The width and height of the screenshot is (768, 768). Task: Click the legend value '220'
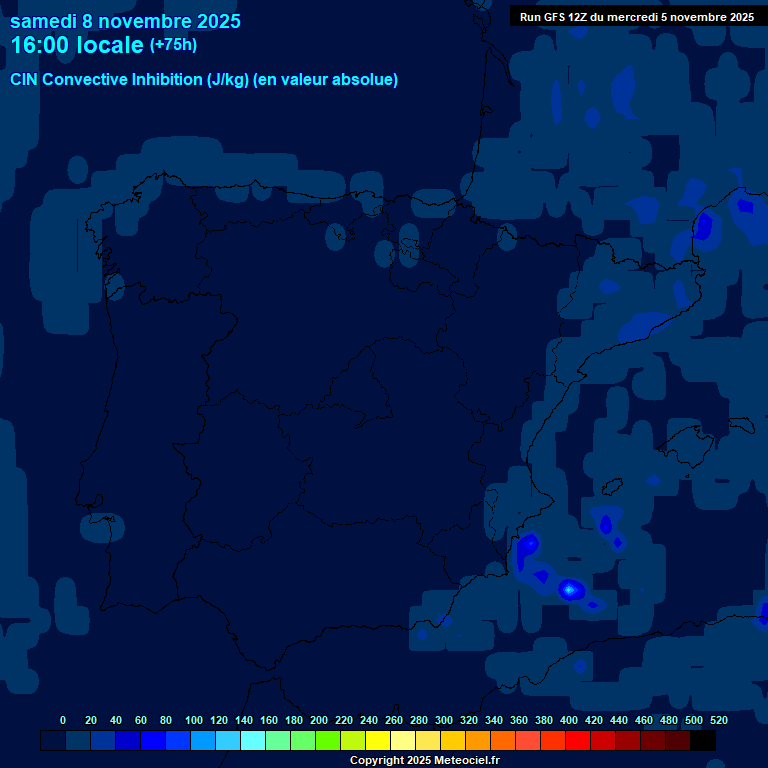[x=344, y=720]
